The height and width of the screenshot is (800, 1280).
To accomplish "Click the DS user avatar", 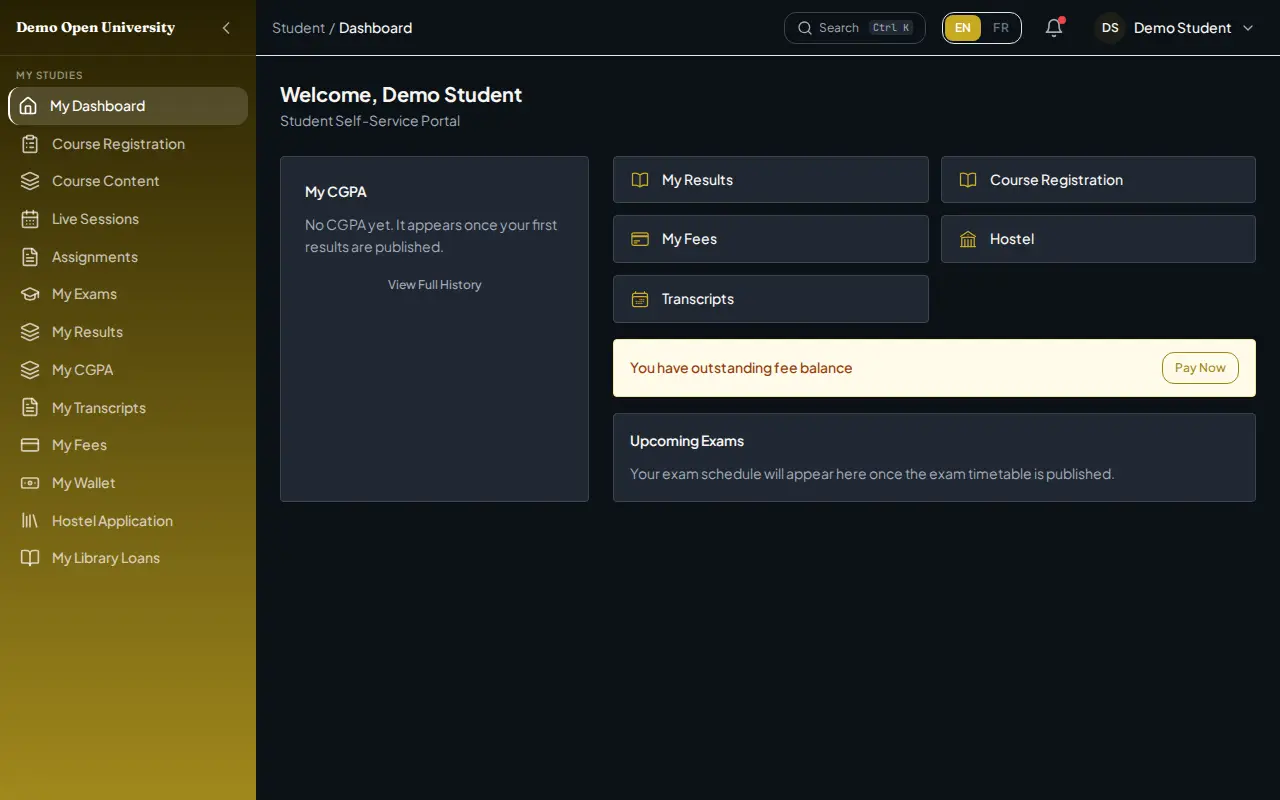I will tap(1110, 28).
